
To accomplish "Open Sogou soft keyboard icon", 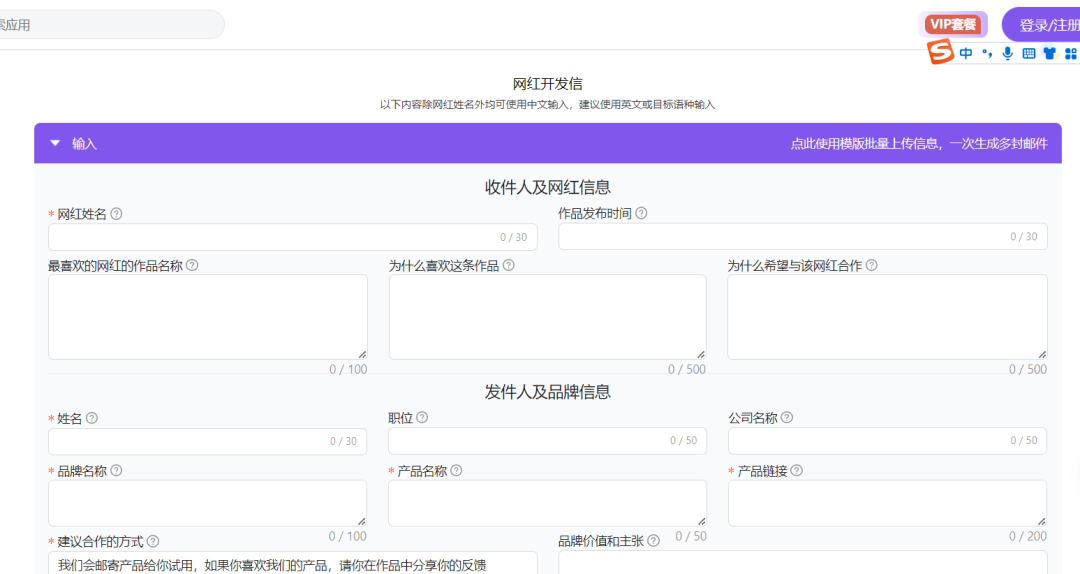I will coord(1028,53).
